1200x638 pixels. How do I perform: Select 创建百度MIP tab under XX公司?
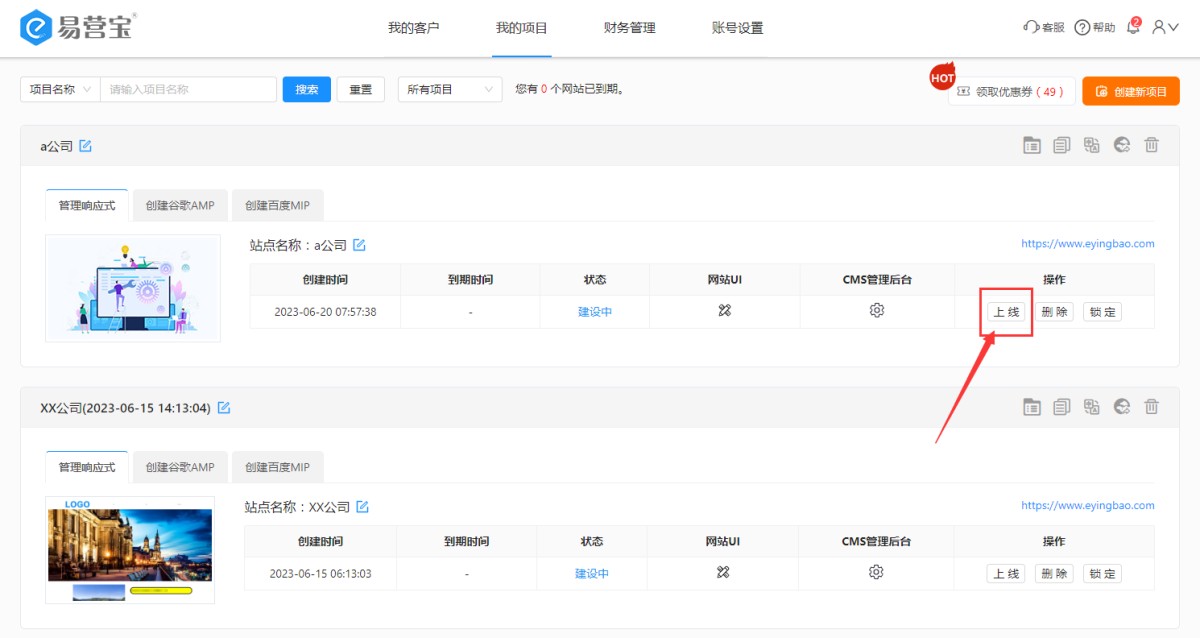click(x=277, y=467)
